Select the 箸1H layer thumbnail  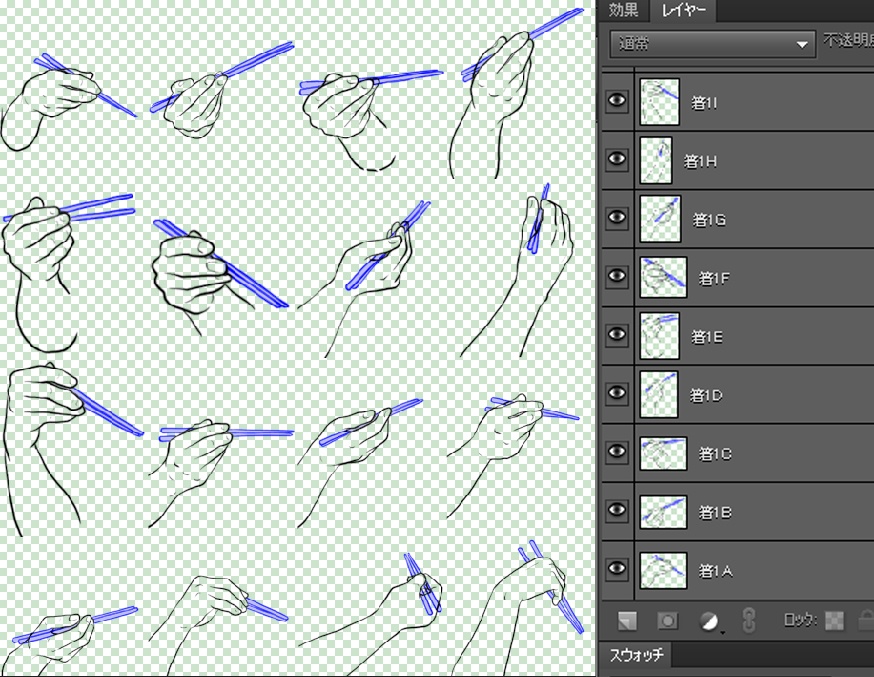(656, 160)
